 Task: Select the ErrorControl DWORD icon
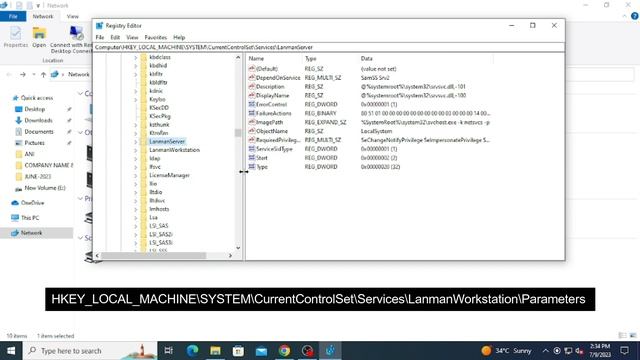pos(252,104)
